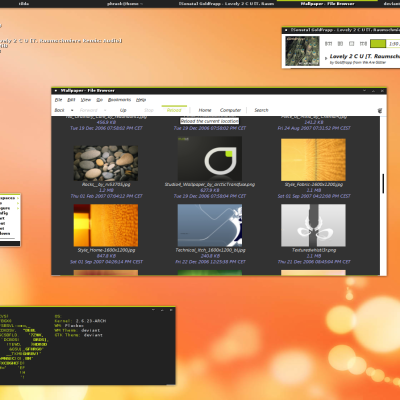Switch to Wallpaper File Browser task in panel
400x400 pixels.
pyautogui.click(x=327, y=4)
